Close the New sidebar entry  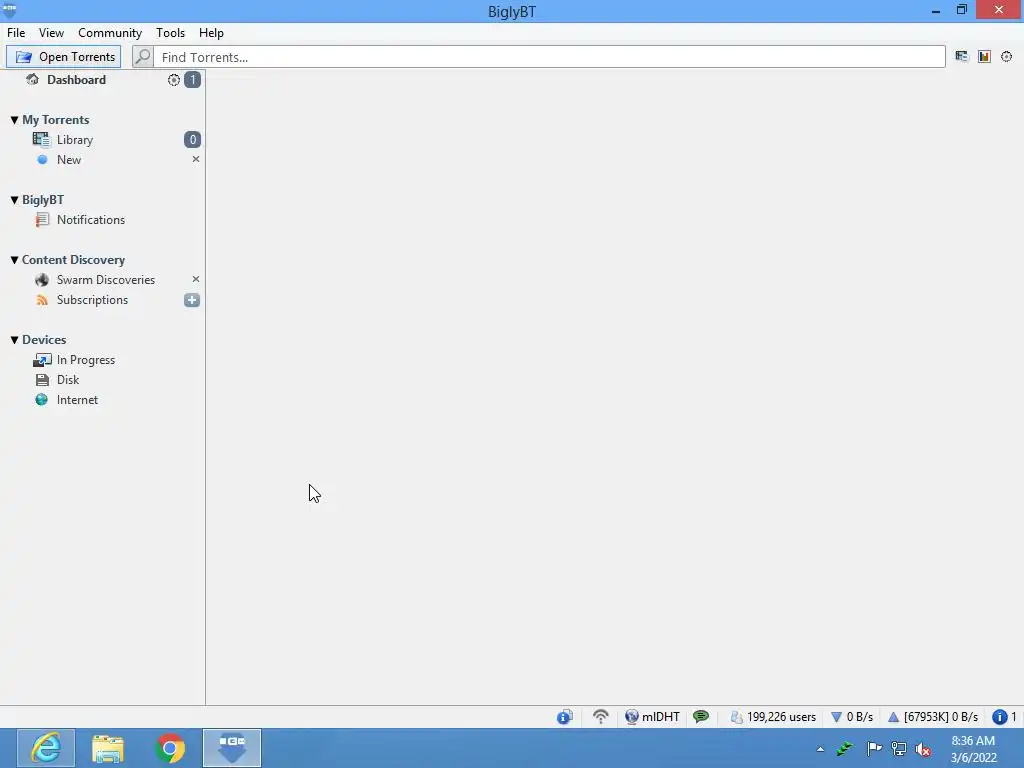click(195, 159)
